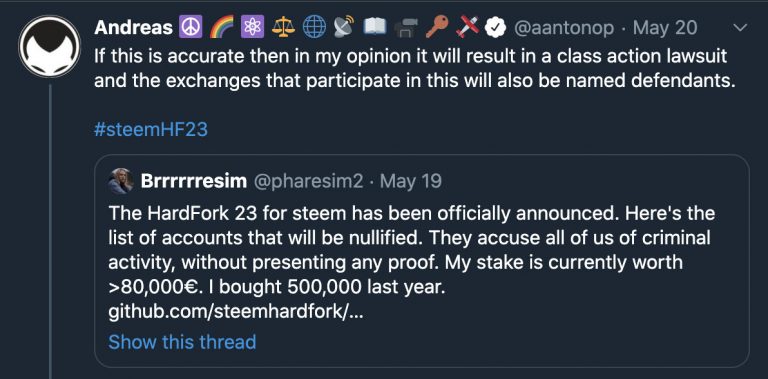Click the globe emoji in name
Image resolution: width=768 pixels, height=379 pixels.
point(314,28)
